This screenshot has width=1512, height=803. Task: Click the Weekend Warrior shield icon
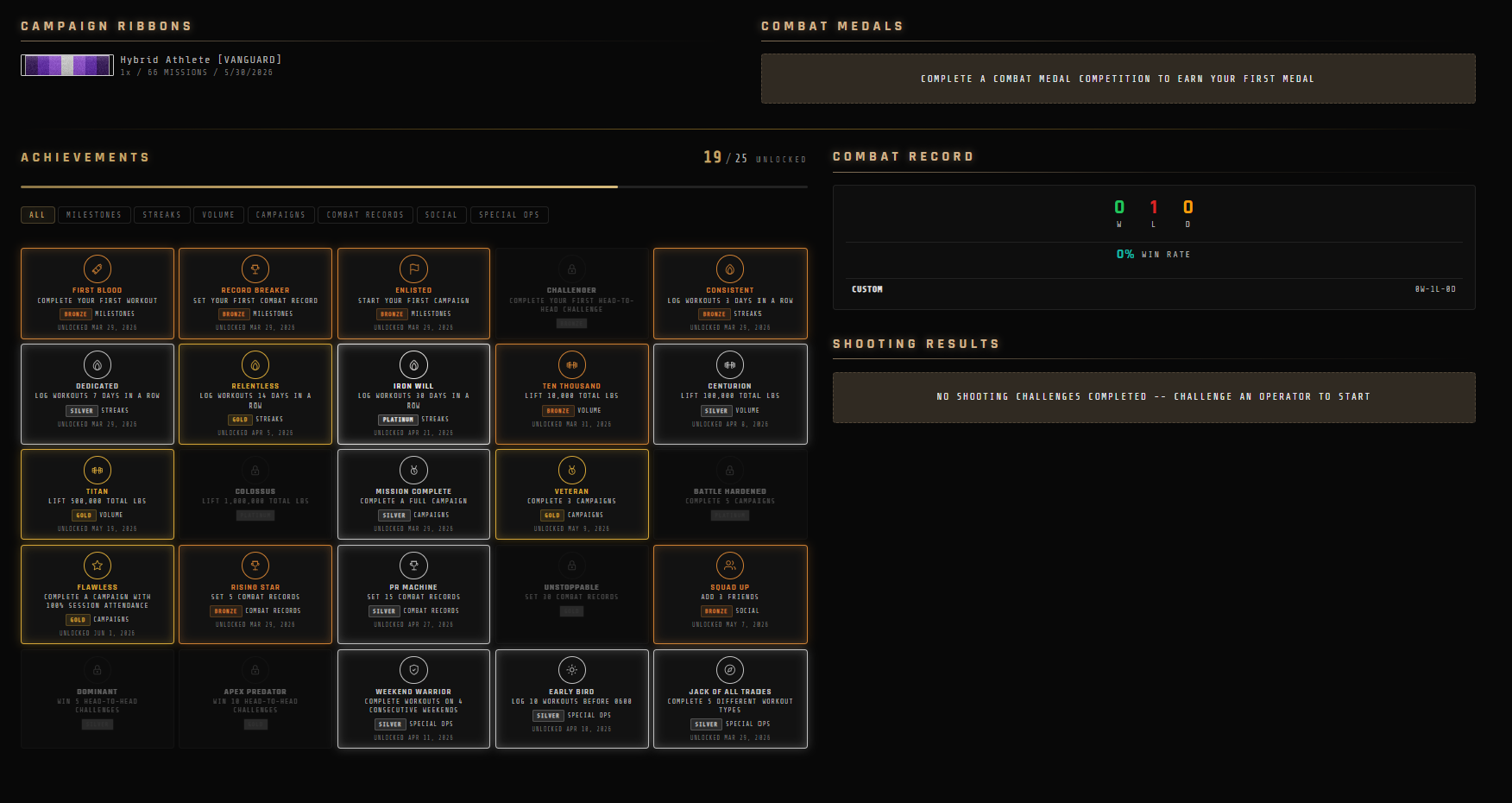coord(413,670)
